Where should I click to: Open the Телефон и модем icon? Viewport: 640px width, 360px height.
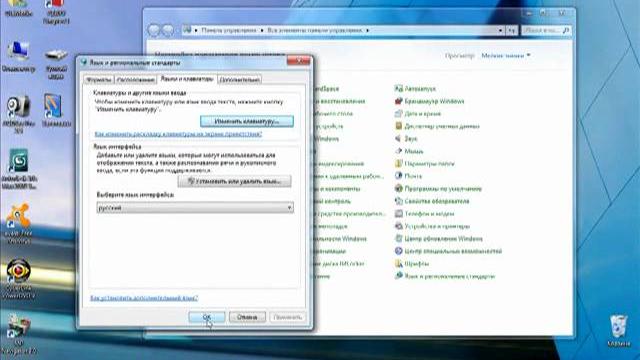coord(398,213)
